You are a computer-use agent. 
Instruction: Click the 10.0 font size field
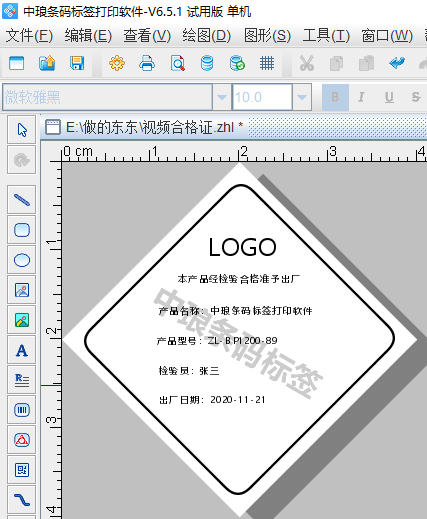[x=262, y=97]
